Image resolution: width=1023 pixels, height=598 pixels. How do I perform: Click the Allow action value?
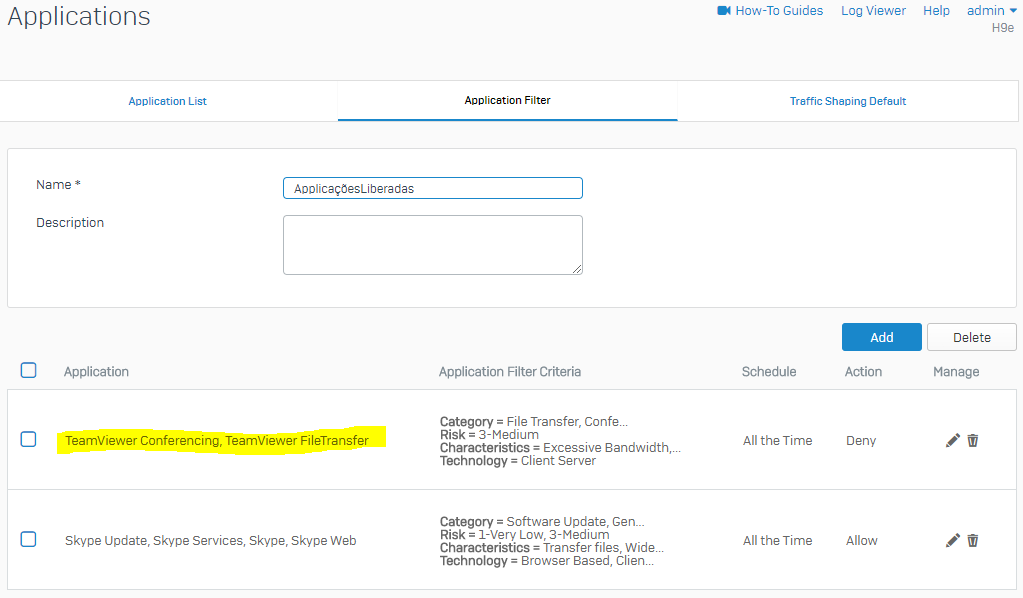click(x=861, y=541)
